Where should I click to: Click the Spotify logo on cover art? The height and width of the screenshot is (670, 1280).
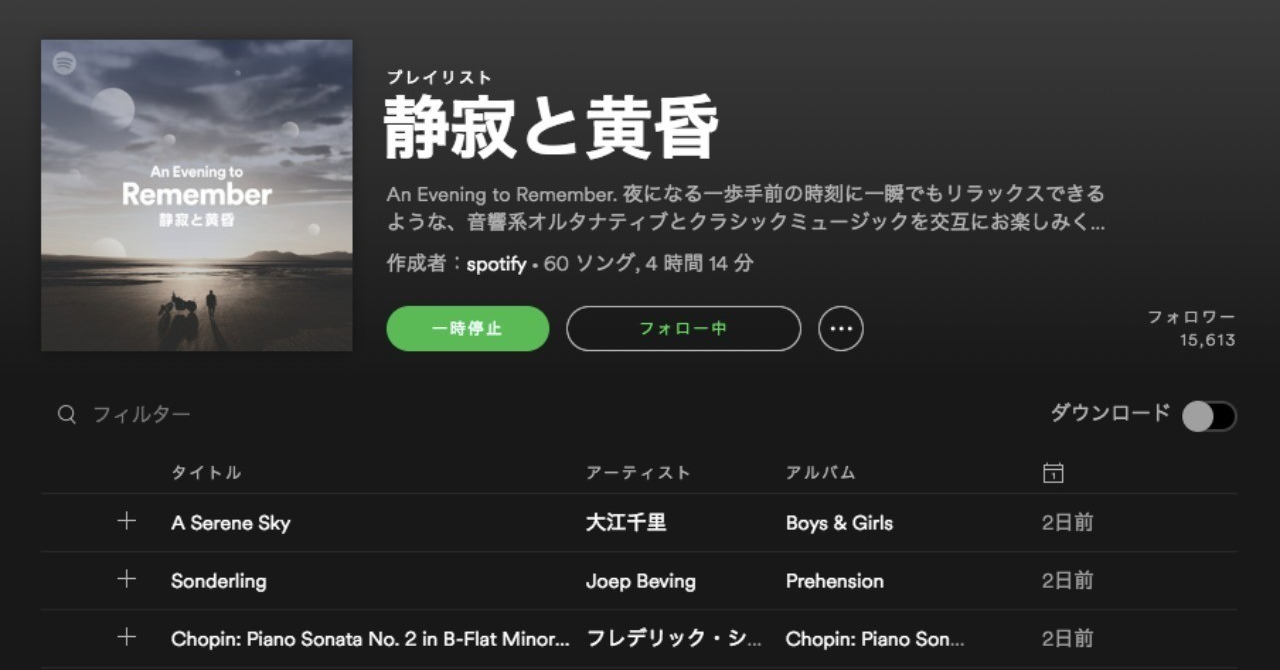point(65,63)
